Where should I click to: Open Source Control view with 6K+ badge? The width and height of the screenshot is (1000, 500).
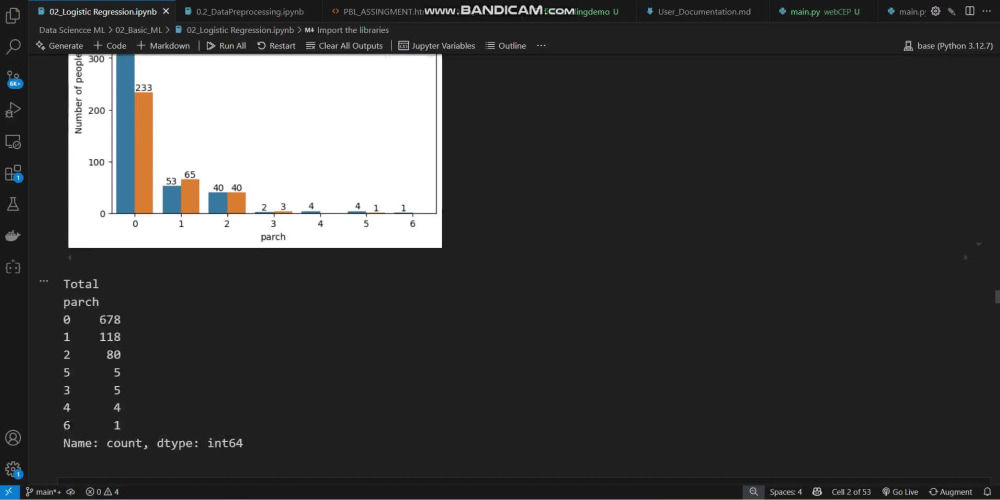(13, 78)
